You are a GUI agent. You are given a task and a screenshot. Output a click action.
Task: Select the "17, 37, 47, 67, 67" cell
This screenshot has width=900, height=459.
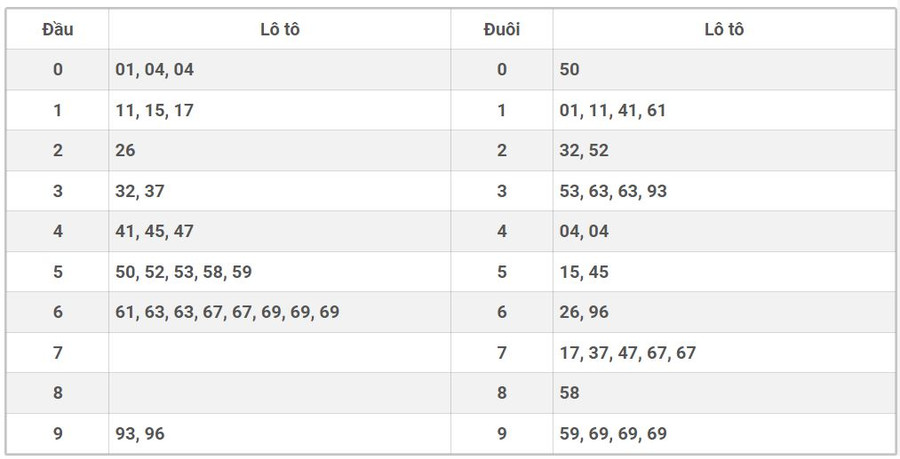[628, 352]
